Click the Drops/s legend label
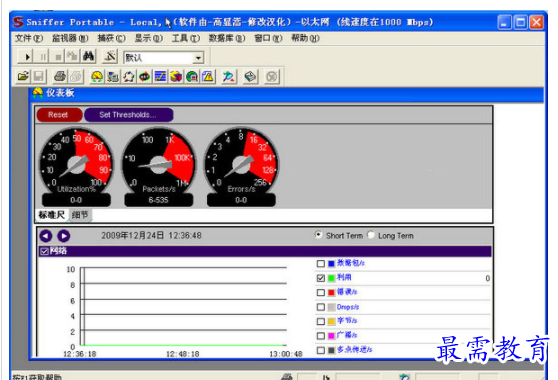The width and height of the screenshot is (558, 380). pyautogui.click(x=348, y=307)
